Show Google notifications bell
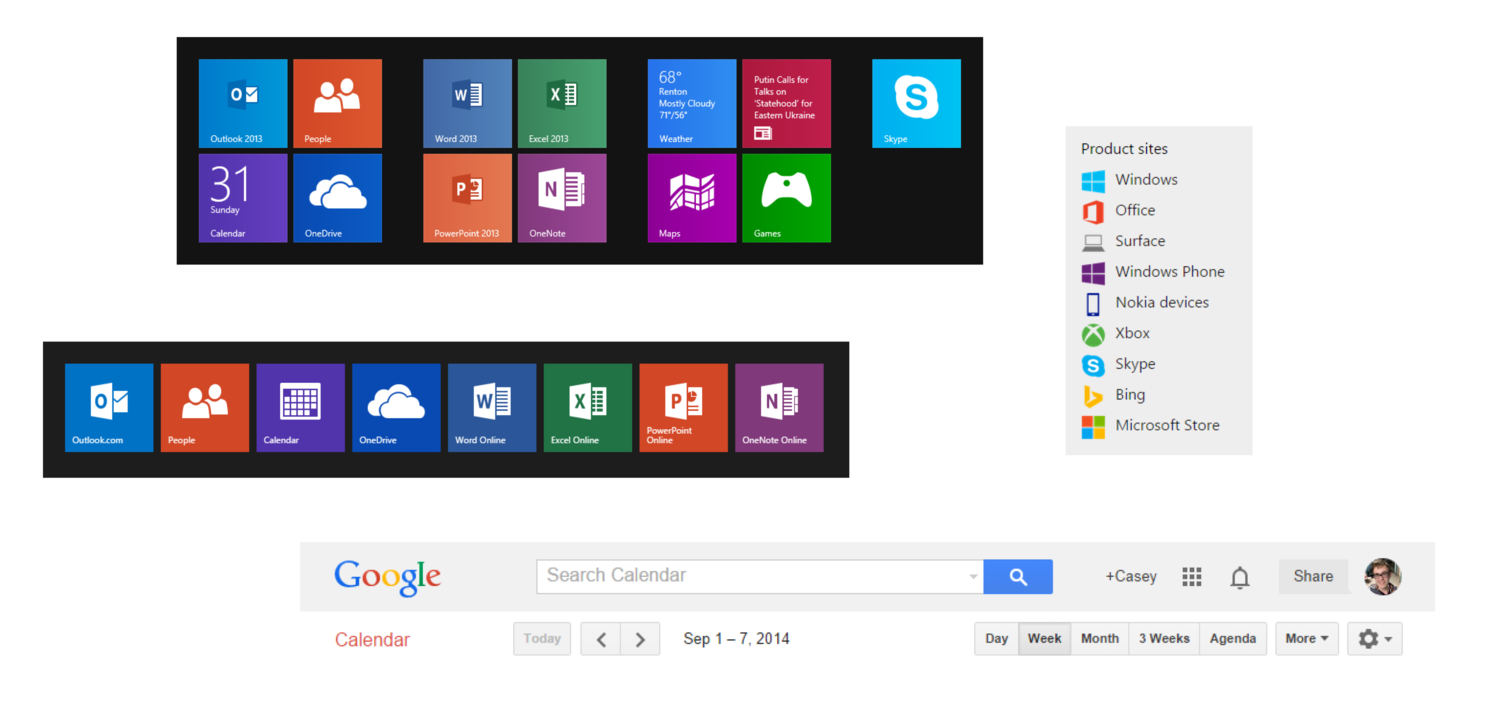This screenshot has height=725, width=1500. pos(1240,577)
